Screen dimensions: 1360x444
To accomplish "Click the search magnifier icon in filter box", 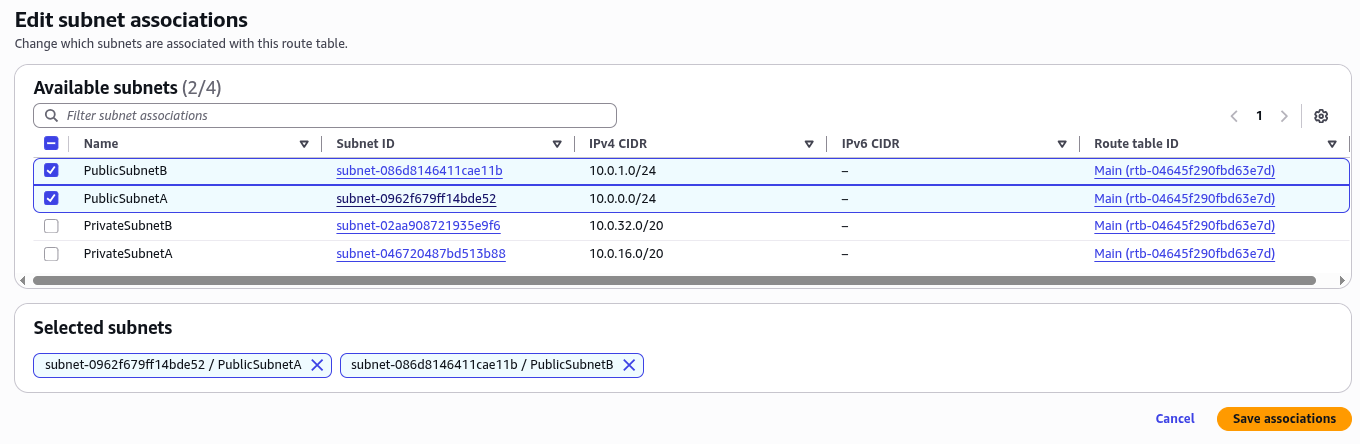I will coord(51,116).
